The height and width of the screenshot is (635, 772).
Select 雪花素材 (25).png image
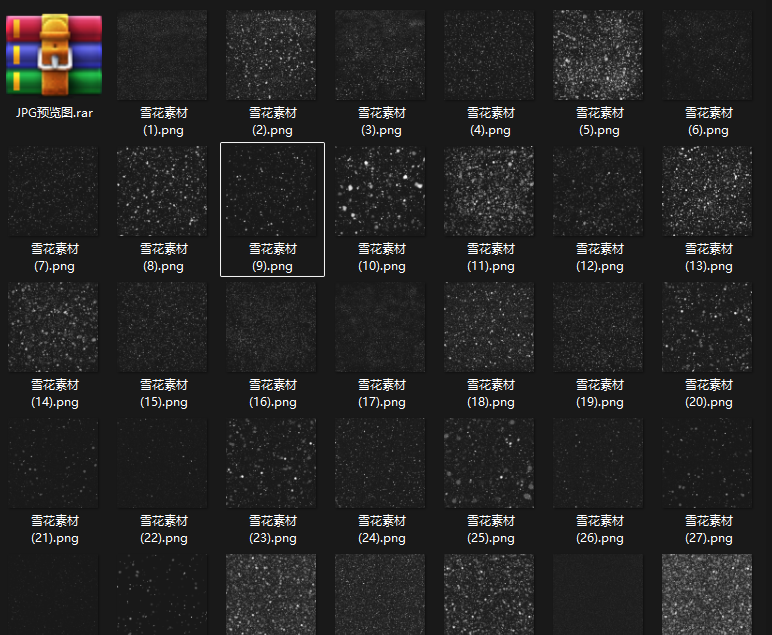coord(490,464)
